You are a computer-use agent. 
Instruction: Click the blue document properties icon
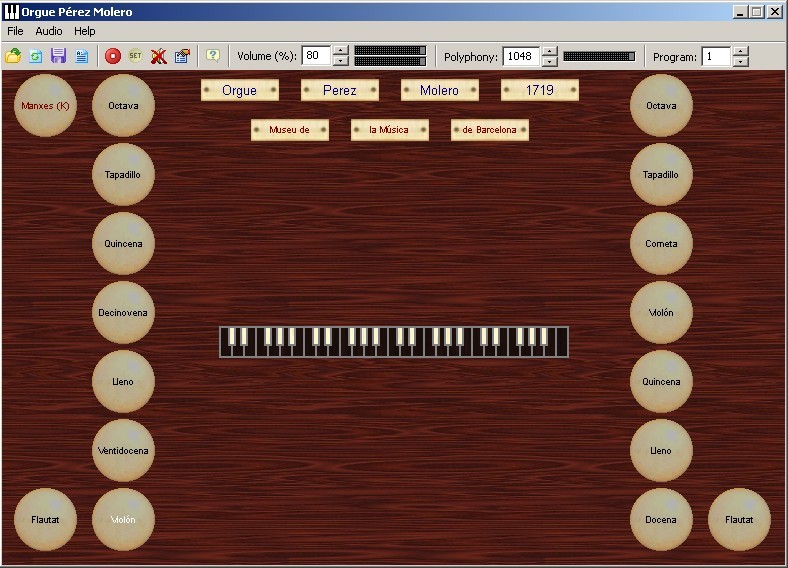tap(81, 56)
